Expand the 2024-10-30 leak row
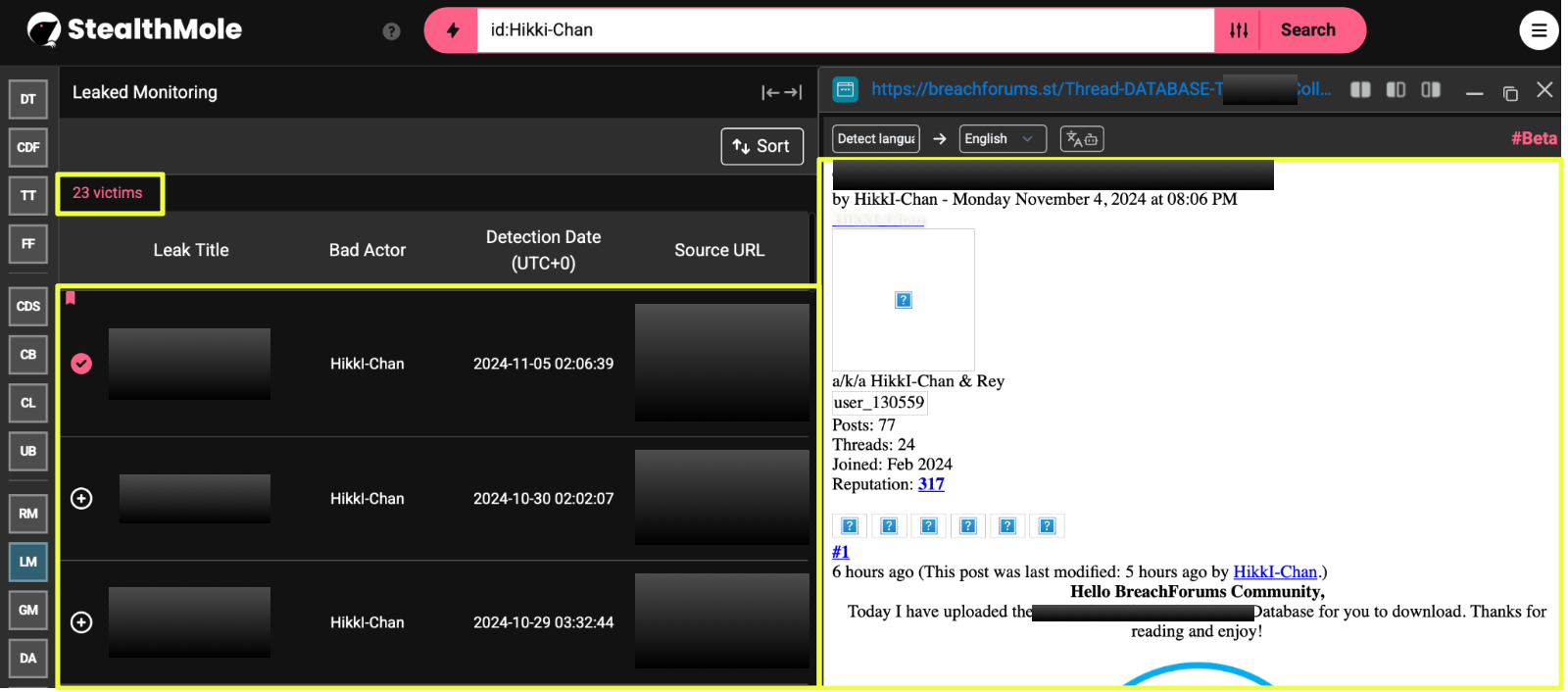The height and width of the screenshot is (692, 1568). pos(82,499)
